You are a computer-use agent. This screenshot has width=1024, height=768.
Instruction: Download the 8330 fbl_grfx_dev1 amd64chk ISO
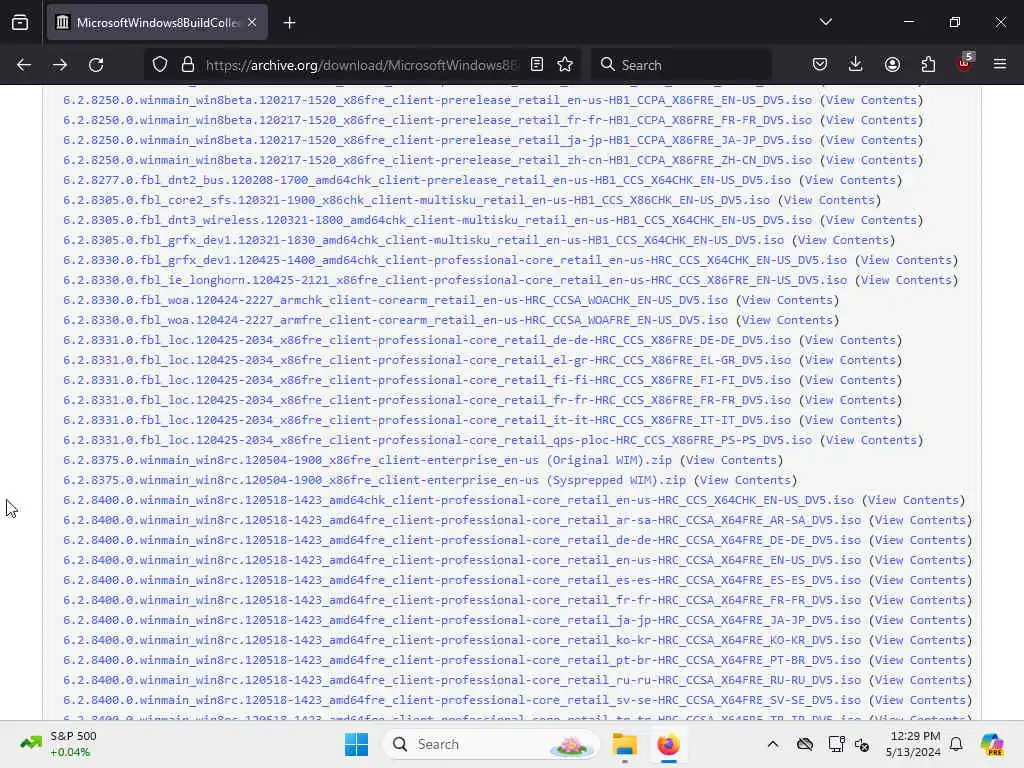pyautogui.click(x=455, y=260)
